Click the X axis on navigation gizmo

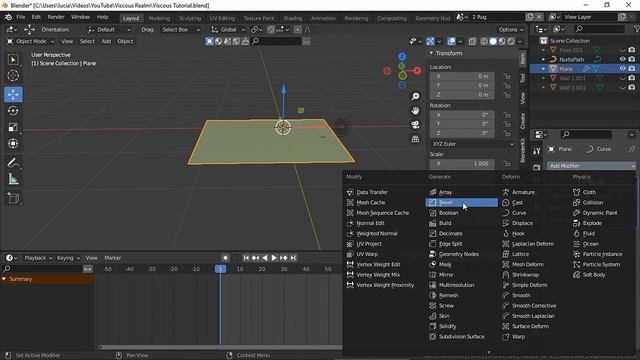point(417,71)
